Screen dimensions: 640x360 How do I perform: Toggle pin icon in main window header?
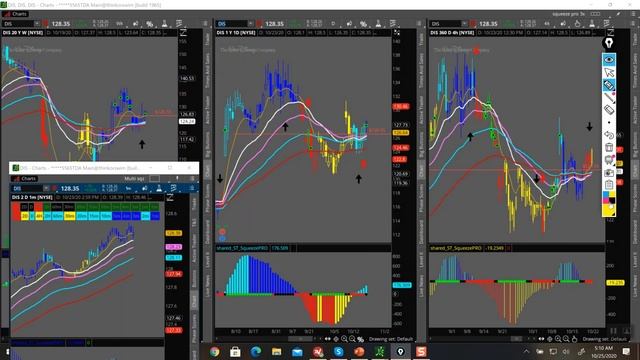(619, 14)
